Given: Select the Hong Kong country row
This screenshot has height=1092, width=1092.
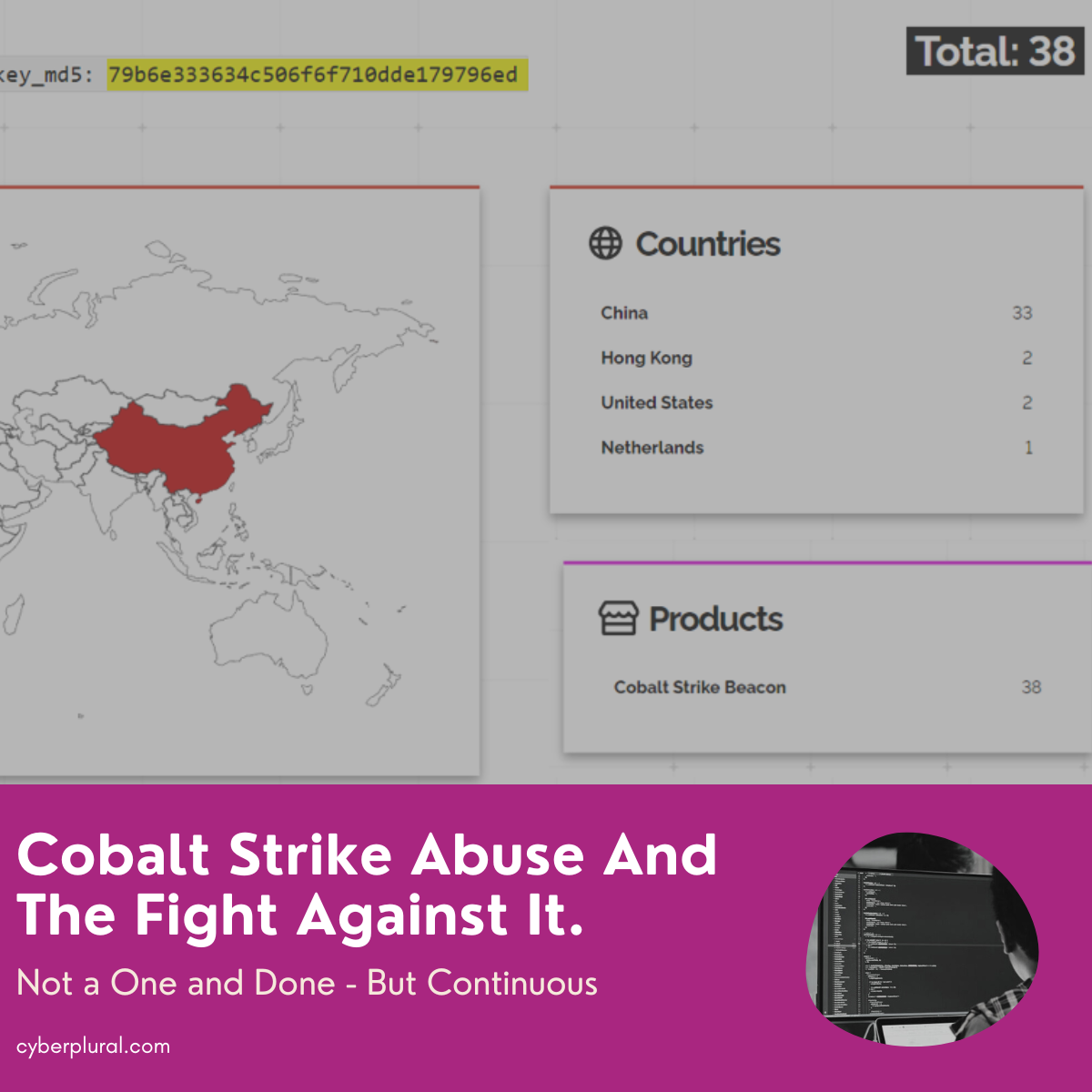Looking at the screenshot, I should click(816, 358).
